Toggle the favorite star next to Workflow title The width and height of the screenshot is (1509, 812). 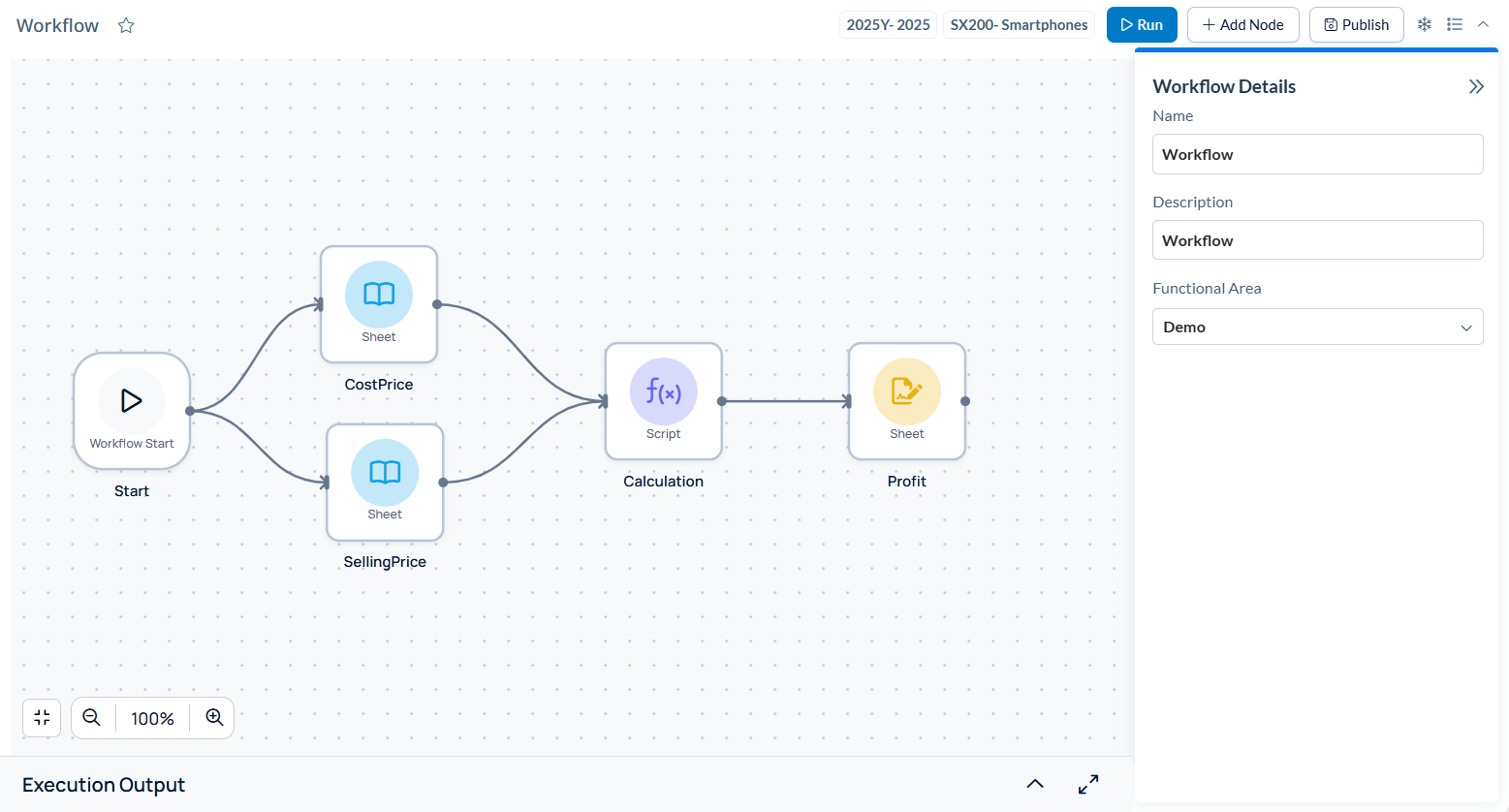[126, 25]
